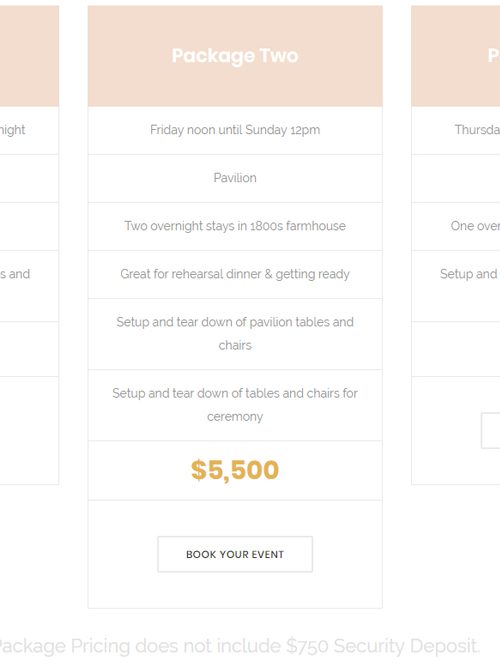This screenshot has width=500, height=666.
Task: Click Setup and tear down for ceremony row
Action: 235,405
